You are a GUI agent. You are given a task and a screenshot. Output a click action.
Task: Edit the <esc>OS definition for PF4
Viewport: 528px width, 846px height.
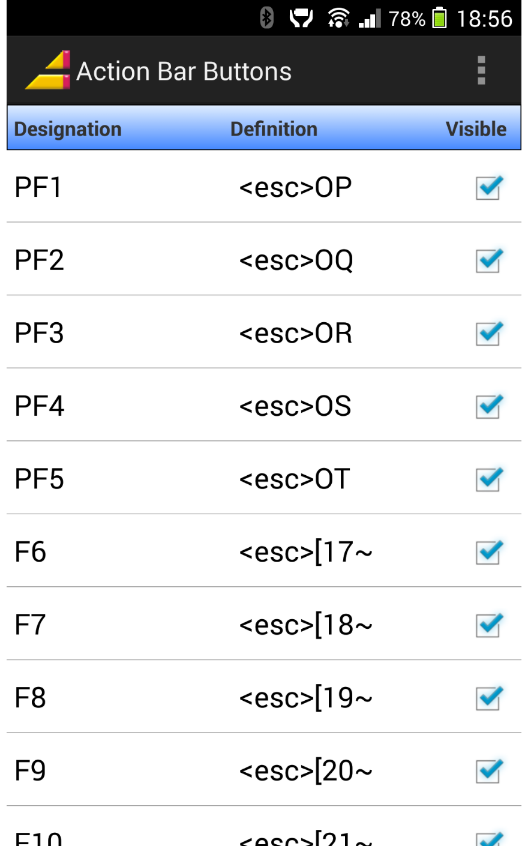coord(295,406)
